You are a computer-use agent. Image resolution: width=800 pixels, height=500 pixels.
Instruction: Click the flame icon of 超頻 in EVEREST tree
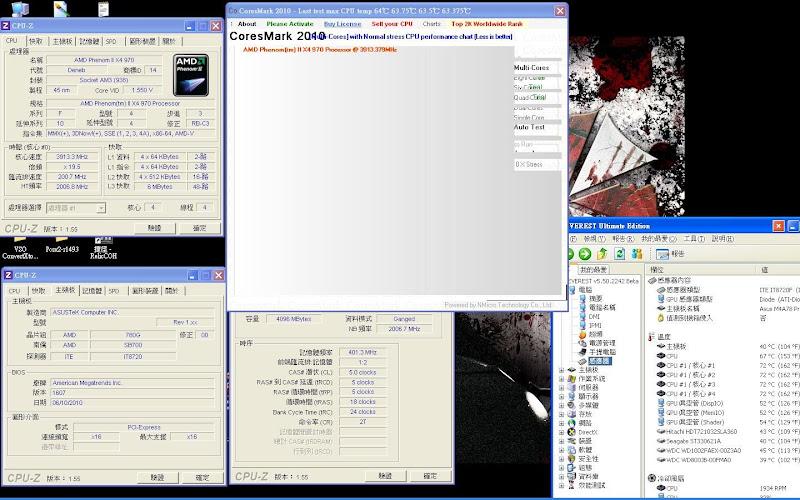click(x=582, y=334)
